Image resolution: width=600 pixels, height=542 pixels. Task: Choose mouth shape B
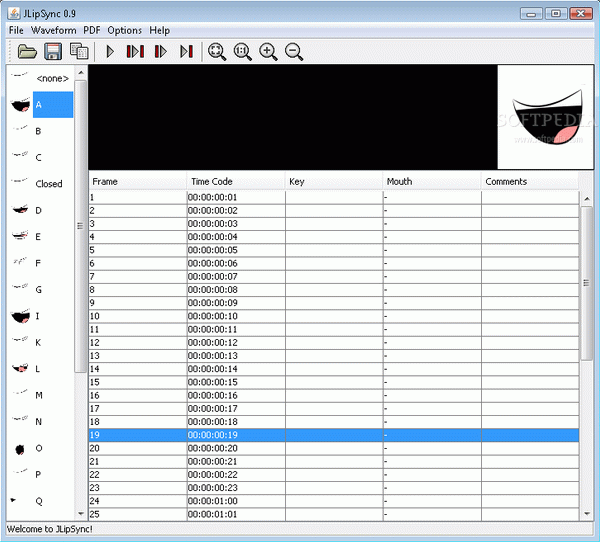click(x=41, y=131)
